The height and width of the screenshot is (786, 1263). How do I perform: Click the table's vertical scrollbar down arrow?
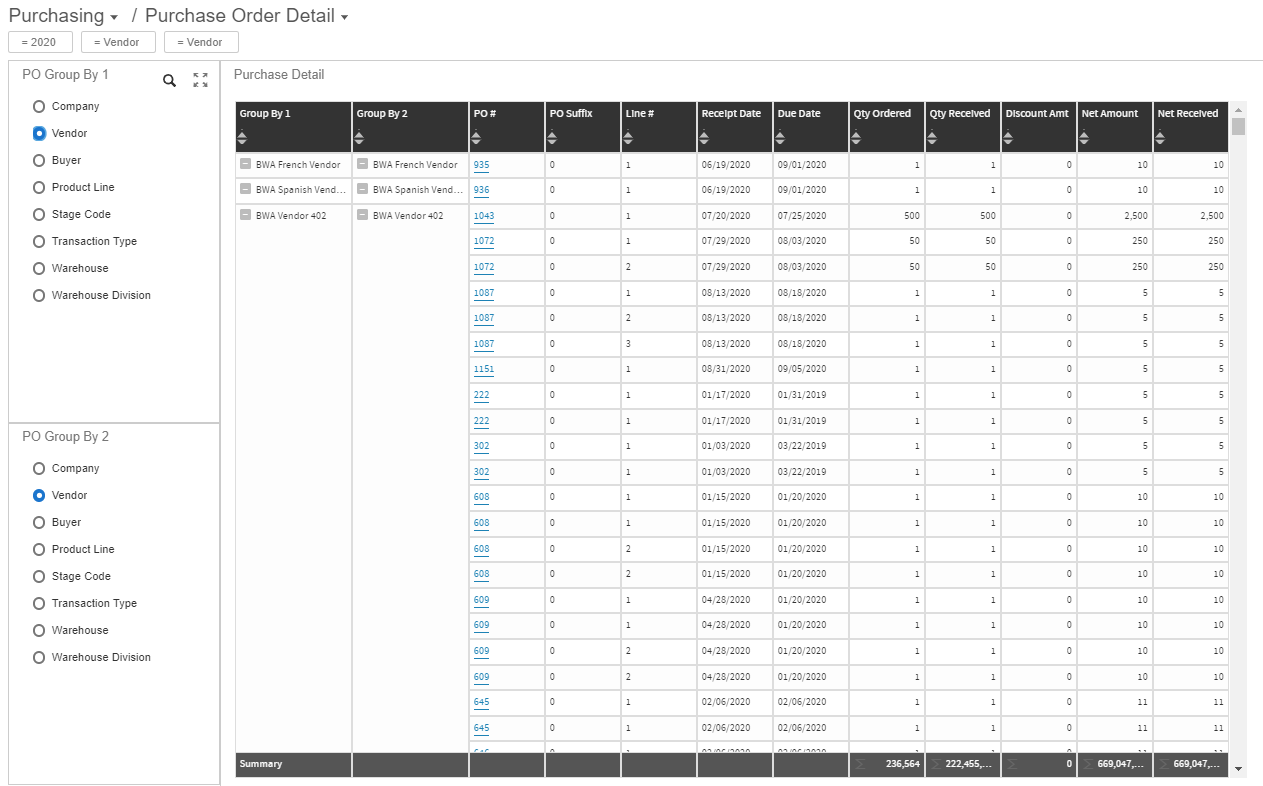[x=1239, y=769]
